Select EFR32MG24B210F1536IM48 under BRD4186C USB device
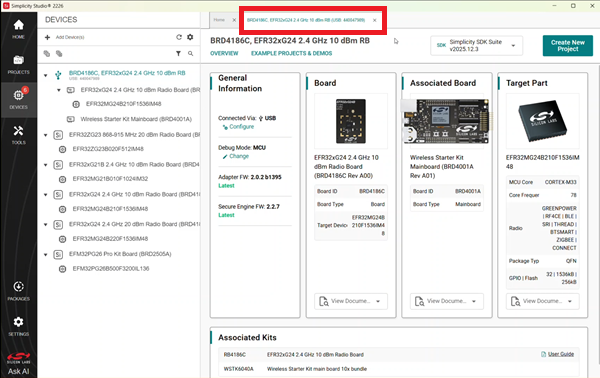 pos(124,104)
